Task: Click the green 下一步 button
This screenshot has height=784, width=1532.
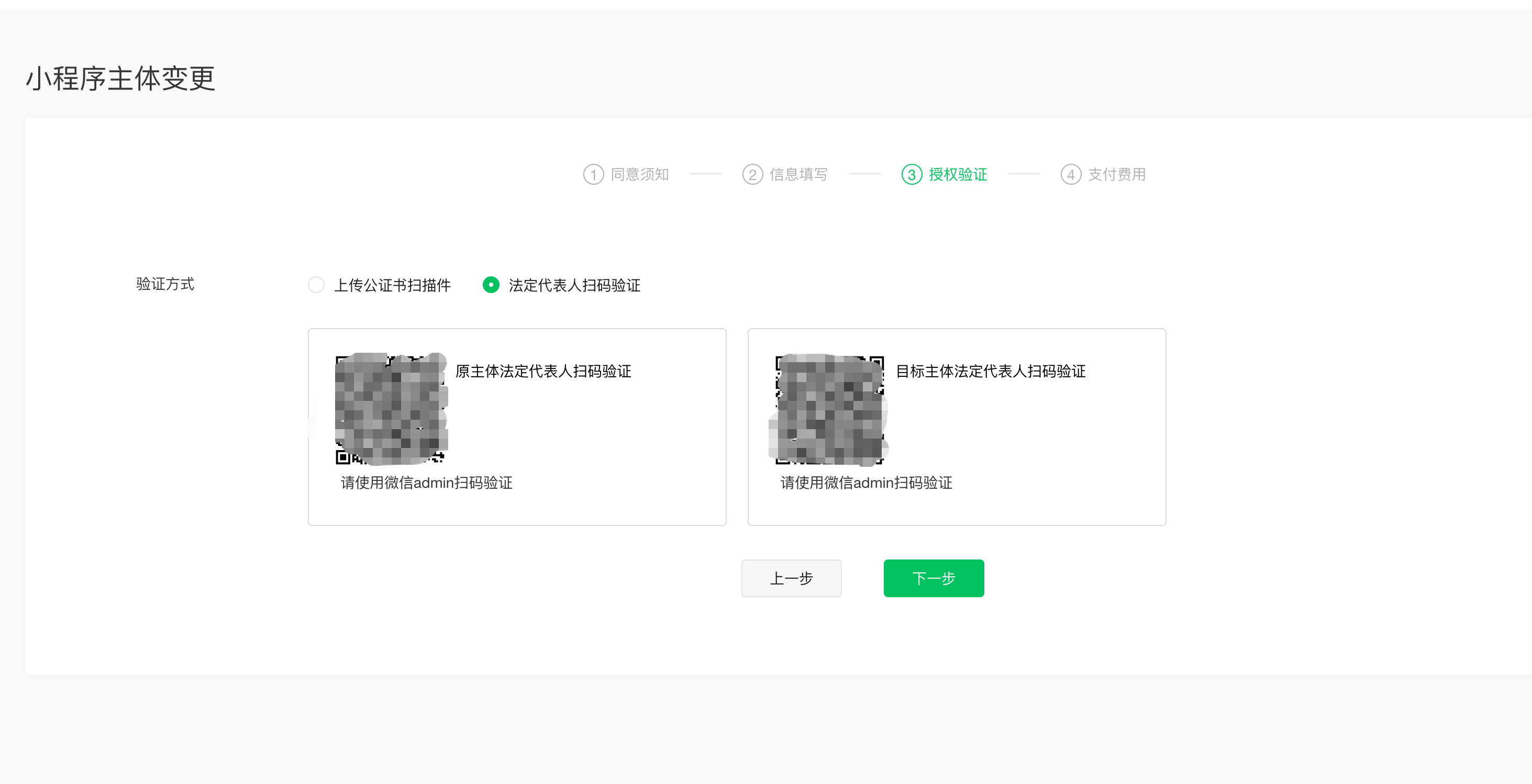Action: (x=934, y=578)
